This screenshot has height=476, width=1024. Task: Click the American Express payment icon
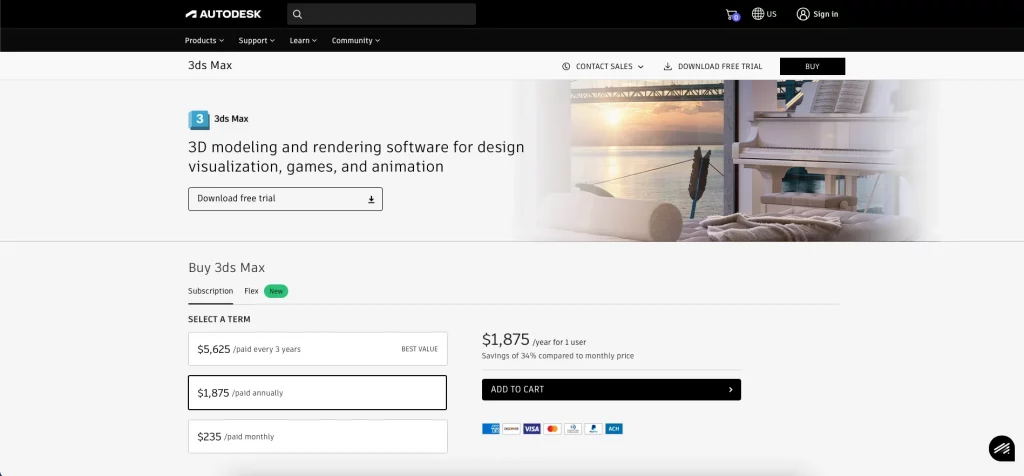click(490, 429)
